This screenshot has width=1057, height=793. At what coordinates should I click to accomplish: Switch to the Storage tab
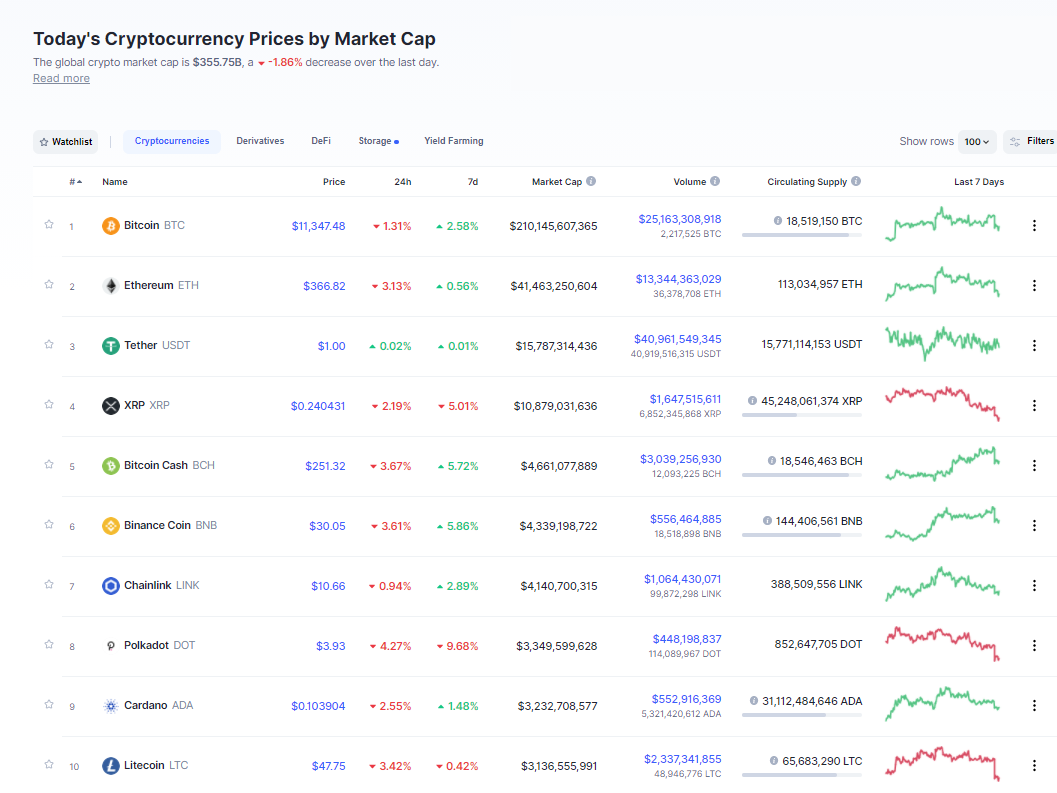click(378, 142)
